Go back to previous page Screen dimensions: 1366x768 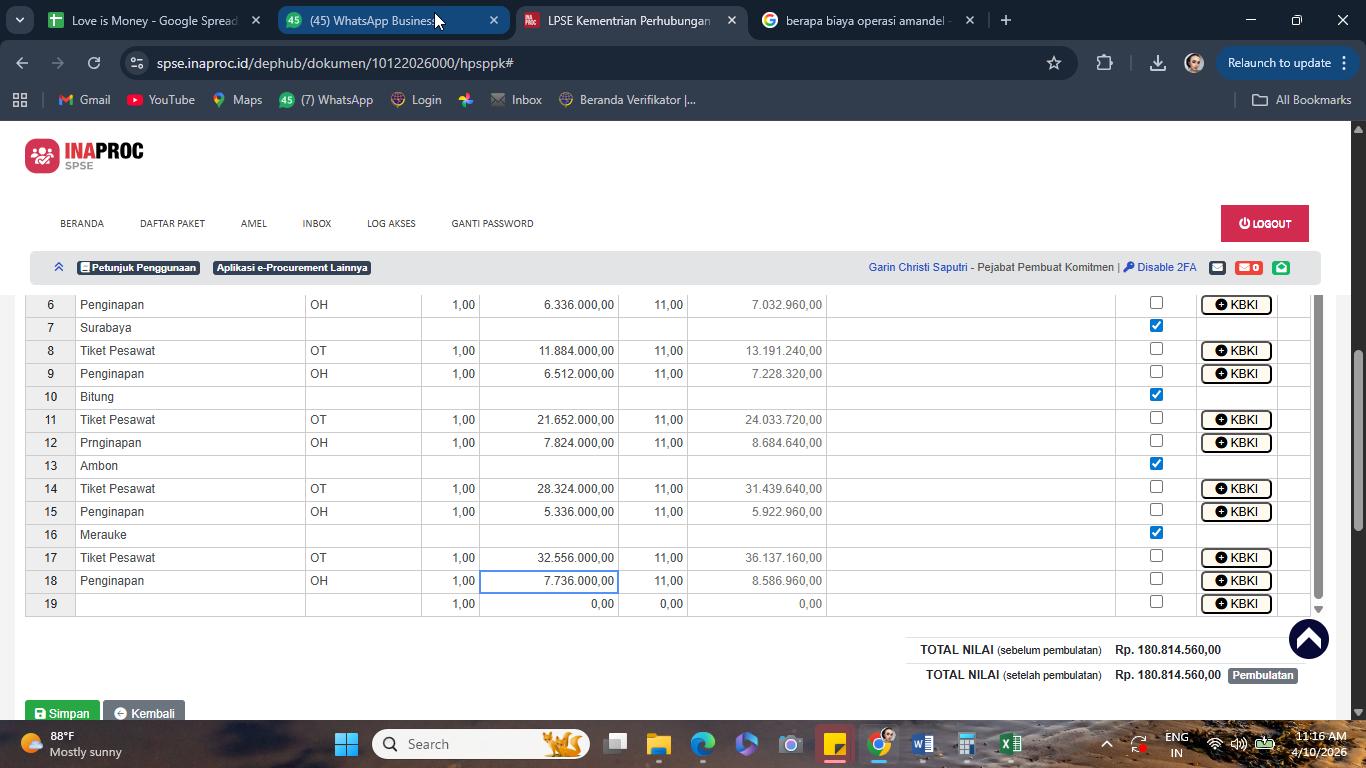click(x=22, y=63)
